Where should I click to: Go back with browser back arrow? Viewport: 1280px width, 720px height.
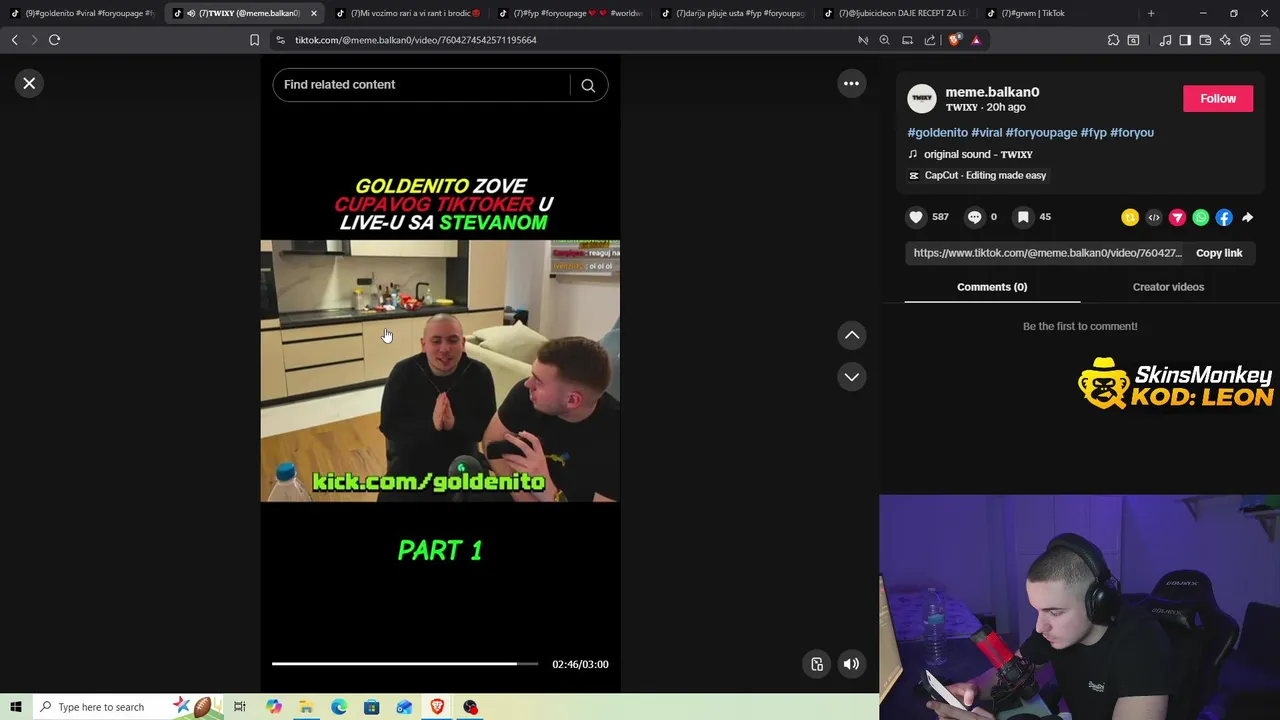coord(14,40)
